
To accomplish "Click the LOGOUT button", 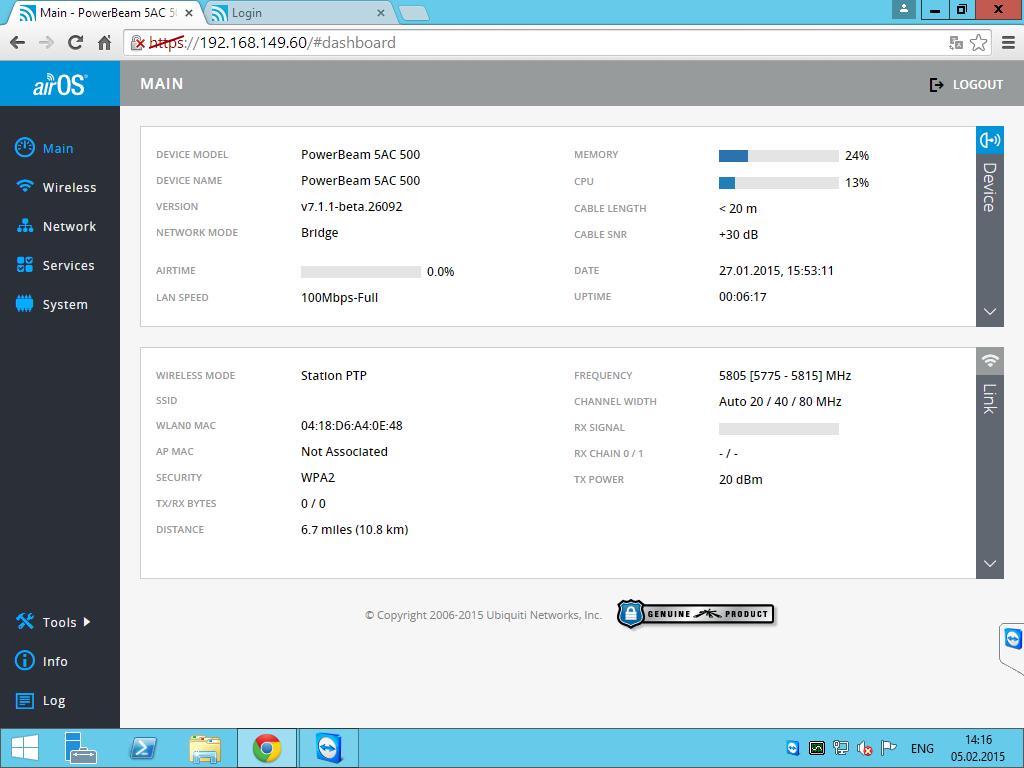I will pyautogui.click(x=966, y=84).
